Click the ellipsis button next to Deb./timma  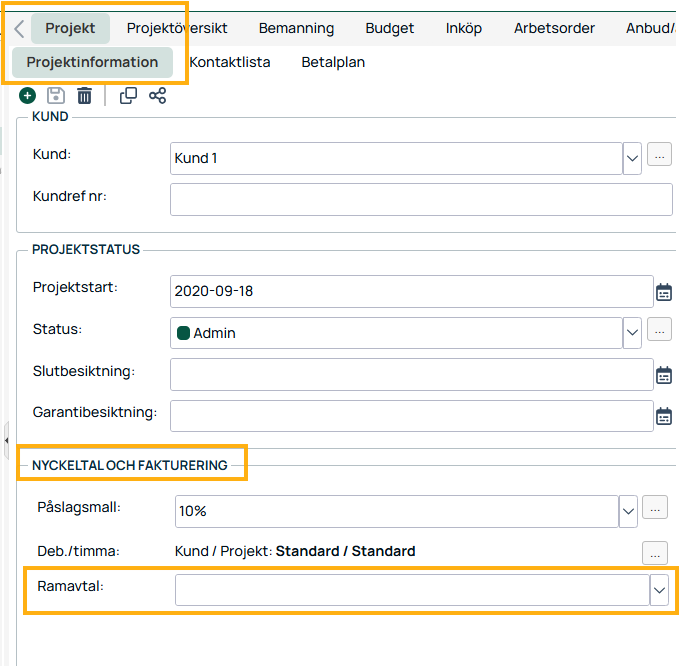pyautogui.click(x=654, y=552)
